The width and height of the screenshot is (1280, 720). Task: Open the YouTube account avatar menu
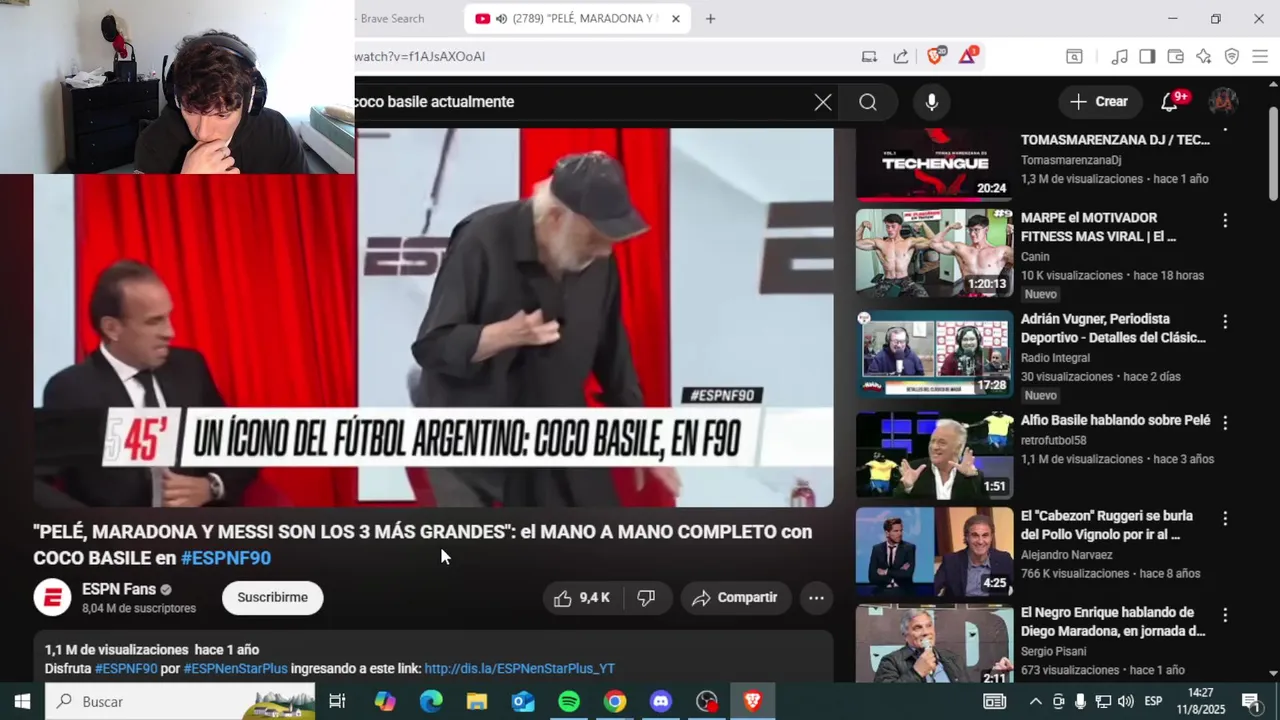(x=1223, y=102)
